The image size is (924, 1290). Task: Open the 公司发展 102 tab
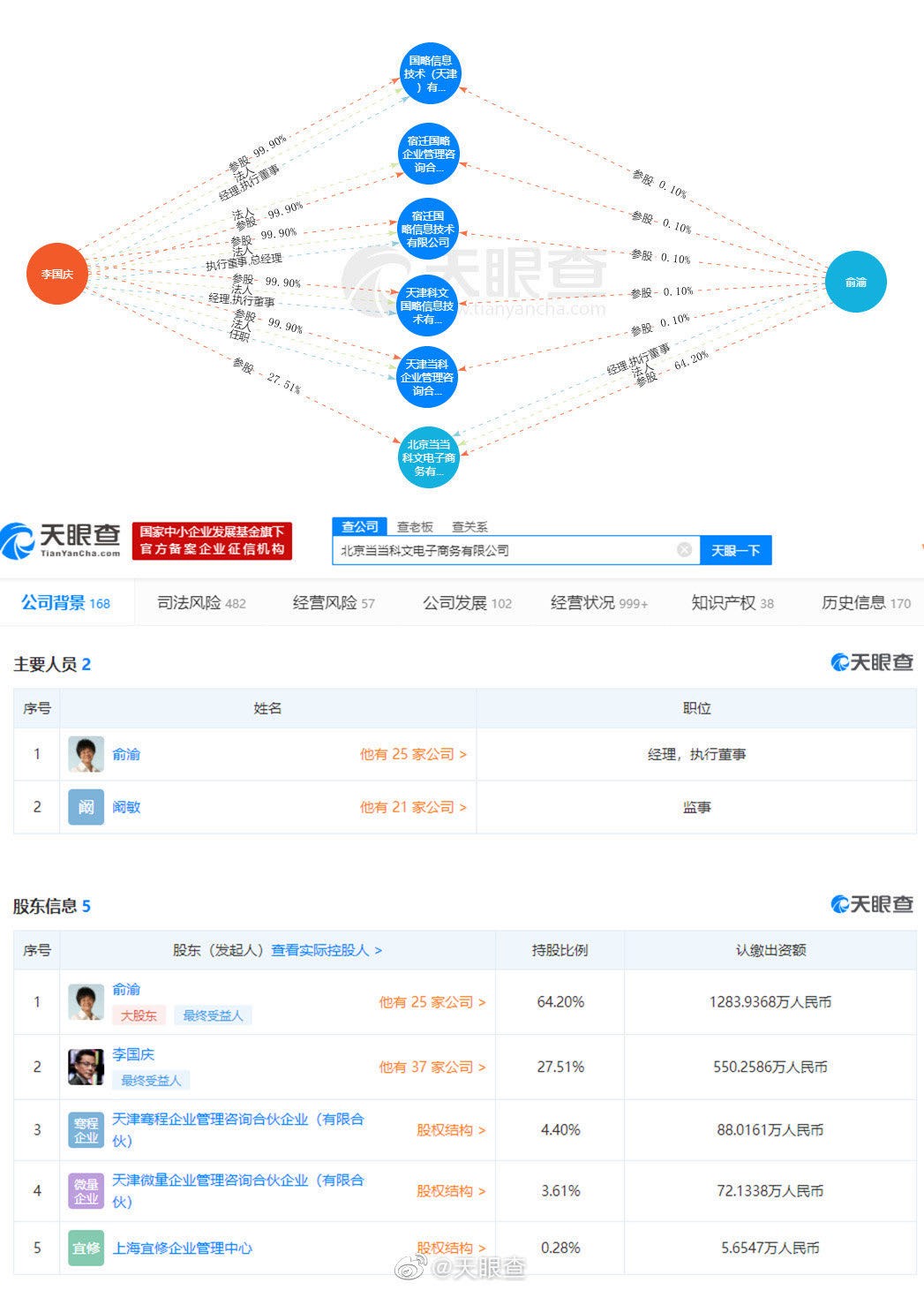467,603
